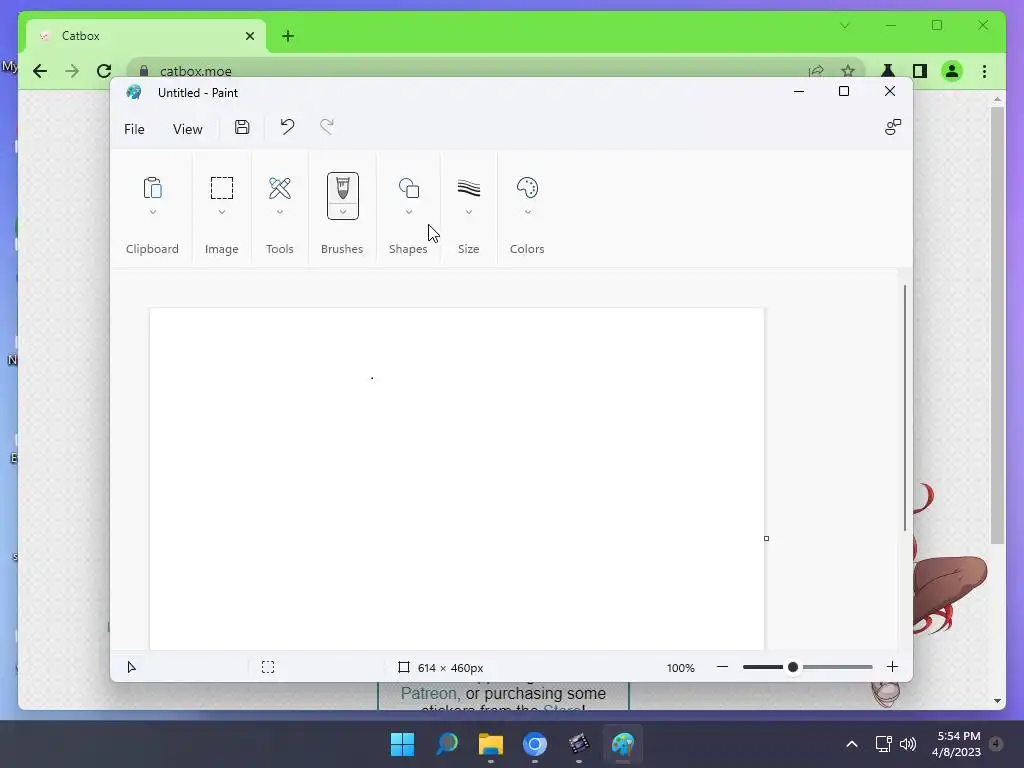Image resolution: width=1024 pixels, height=768 pixels.
Task: Open Chrome's three-dot menu
Action: click(984, 71)
